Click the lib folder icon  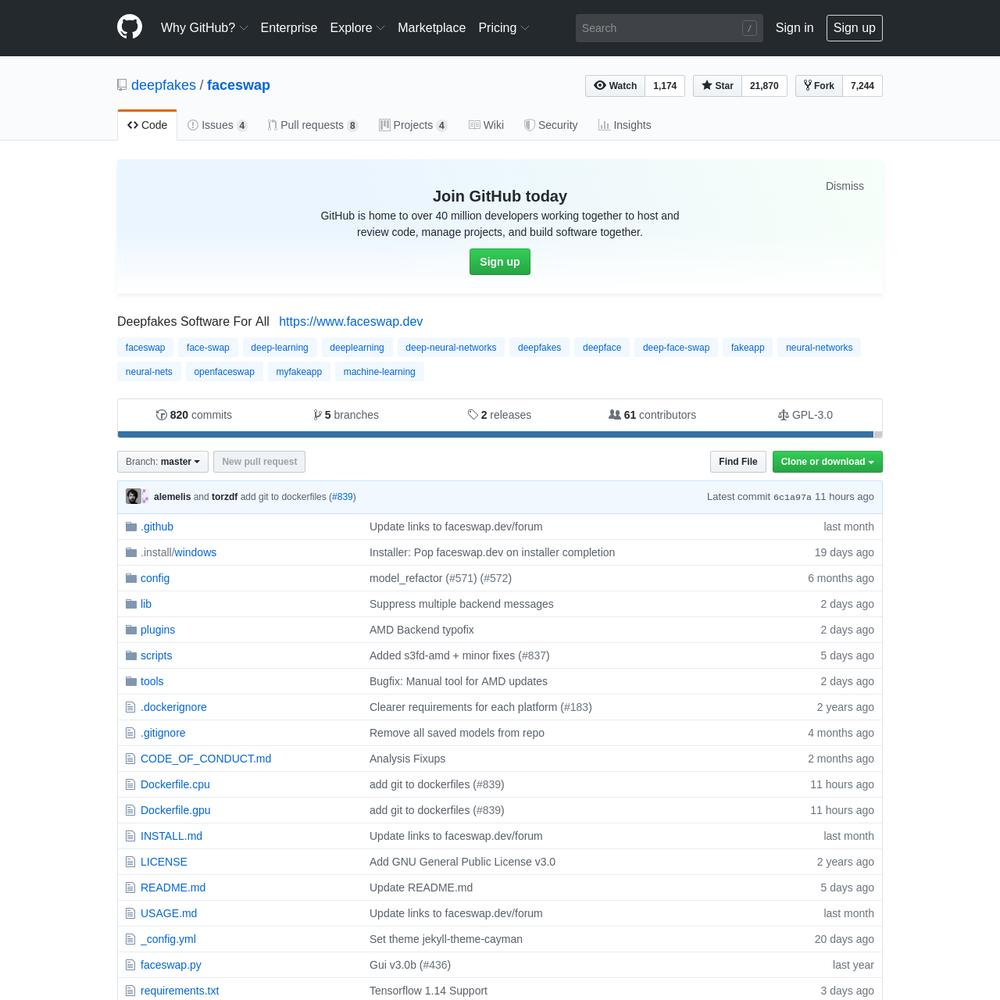point(131,603)
